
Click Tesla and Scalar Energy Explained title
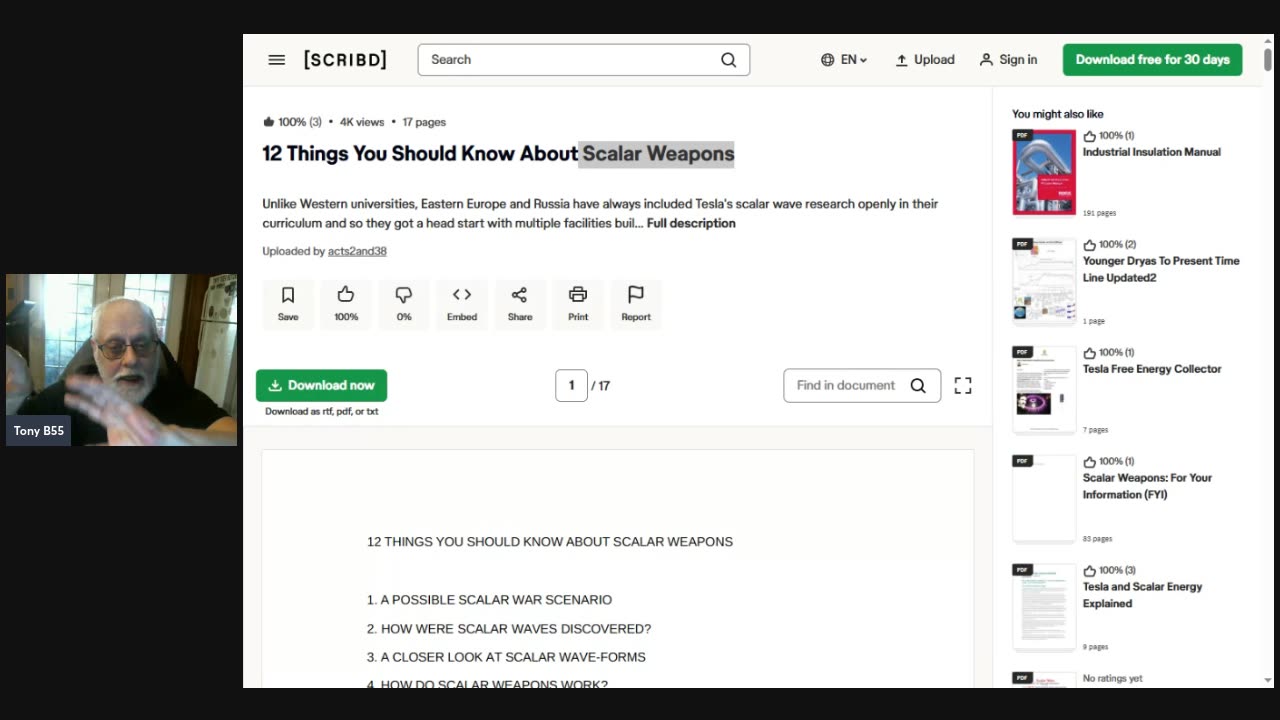[x=1142, y=595]
